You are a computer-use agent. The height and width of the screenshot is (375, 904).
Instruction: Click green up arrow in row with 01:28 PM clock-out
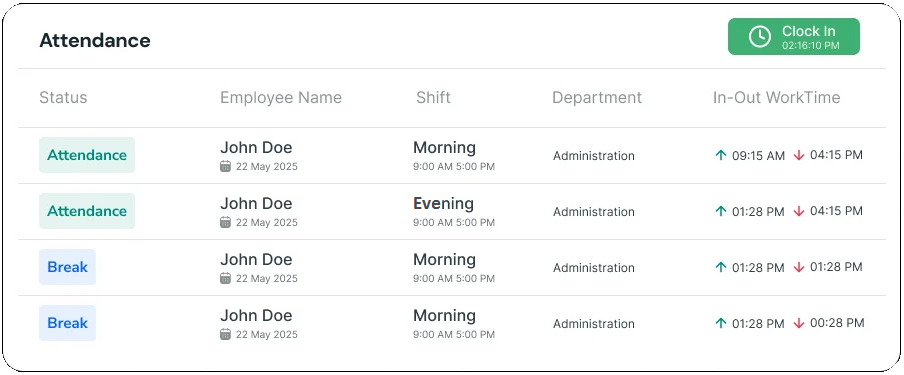point(720,267)
